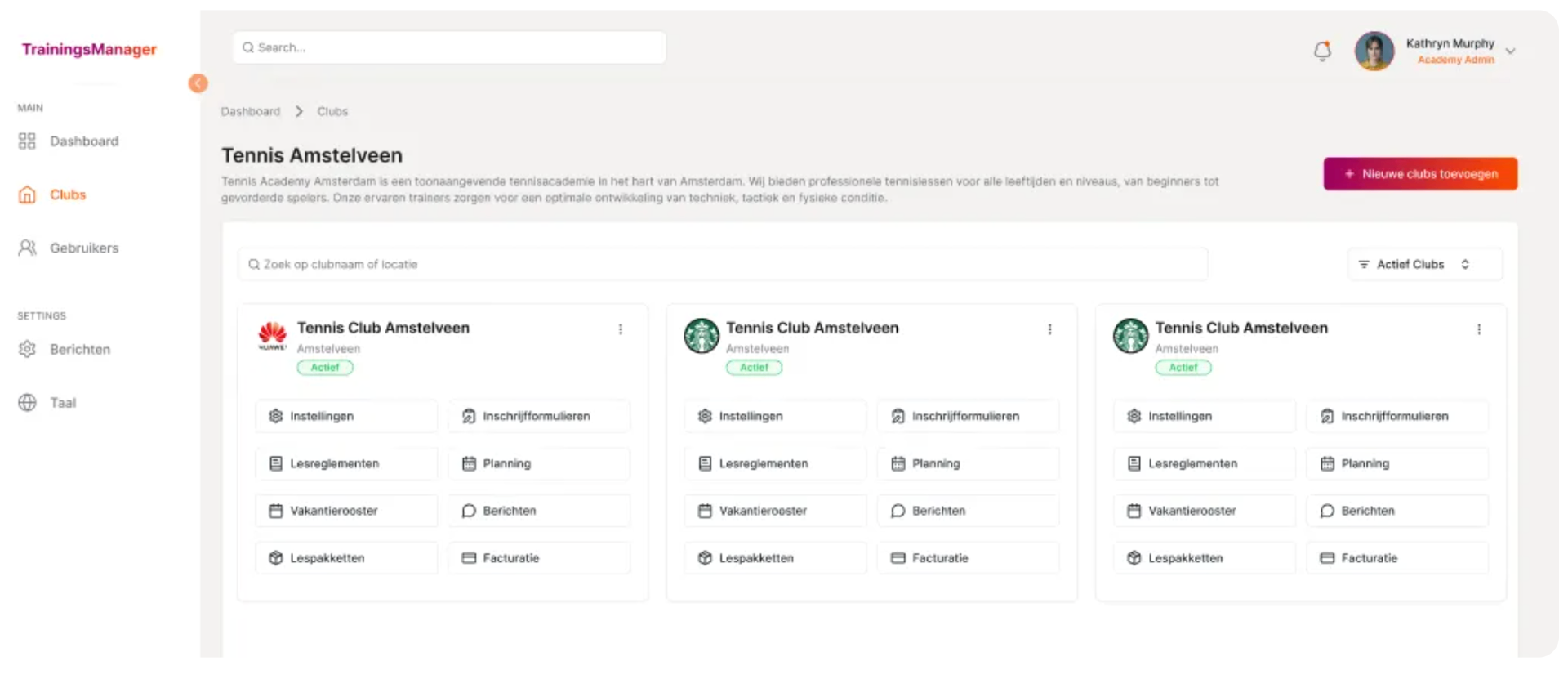The image size is (1568, 675).
Task: Click the Huawei logo on first club card
Action: (272, 336)
